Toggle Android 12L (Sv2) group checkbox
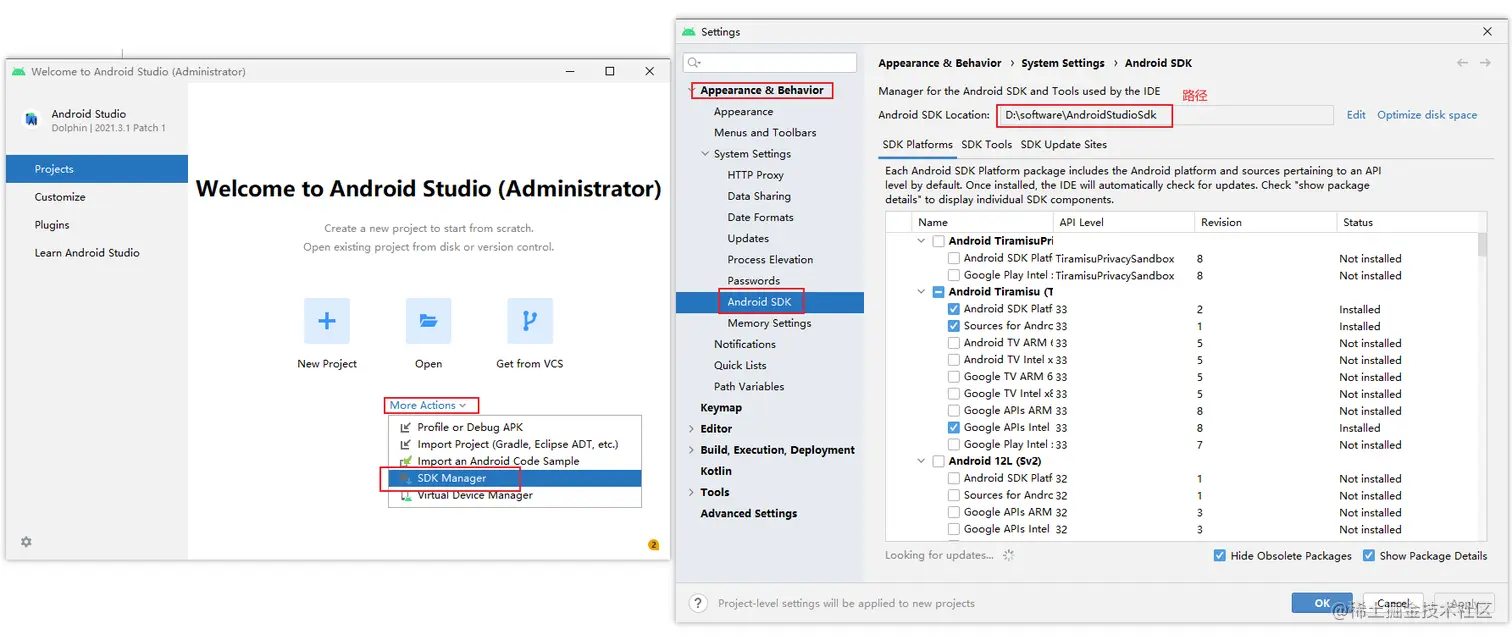This screenshot has width=1512, height=640. click(x=938, y=462)
